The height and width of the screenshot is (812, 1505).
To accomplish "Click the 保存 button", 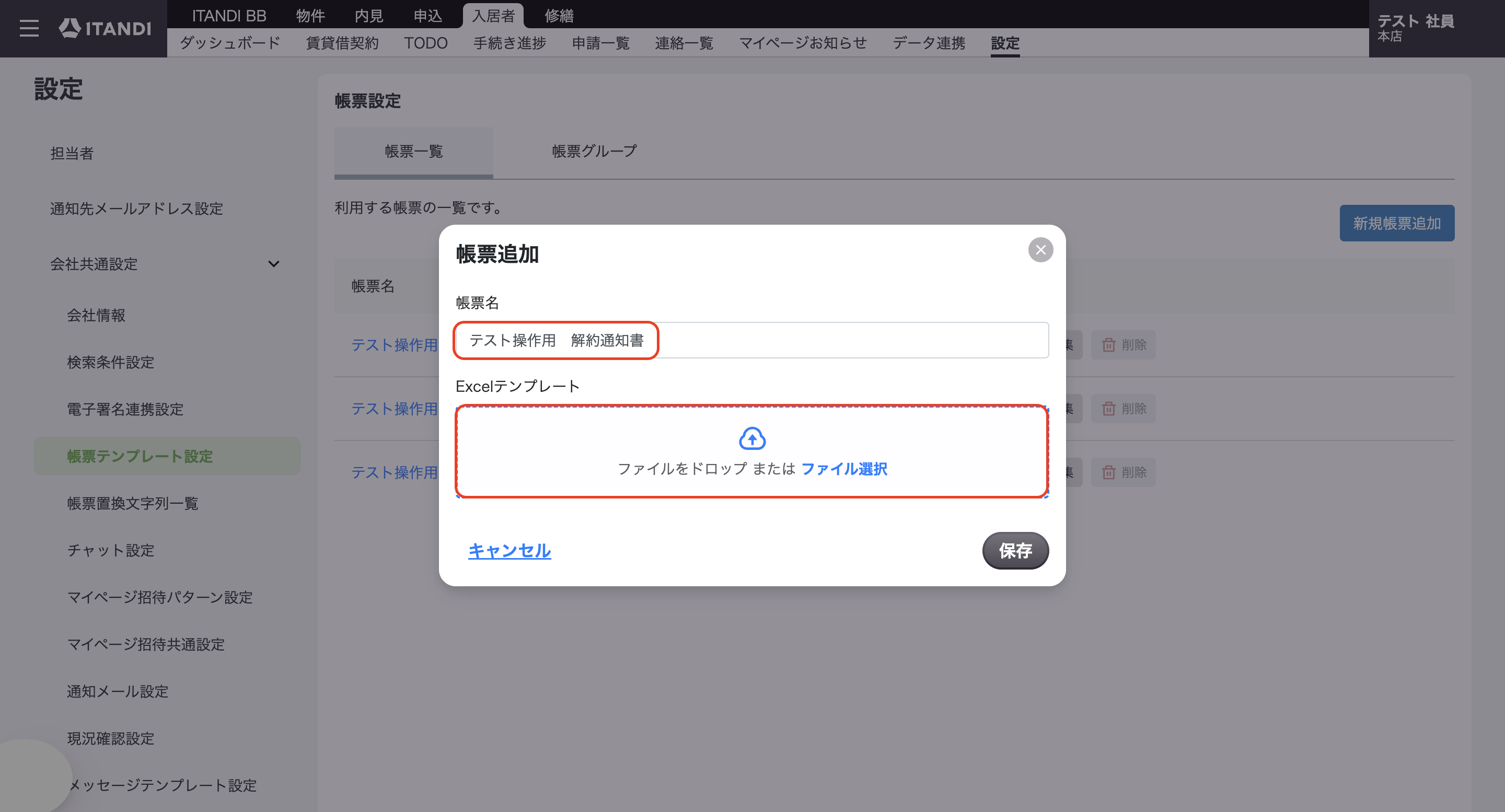I will 1015,550.
